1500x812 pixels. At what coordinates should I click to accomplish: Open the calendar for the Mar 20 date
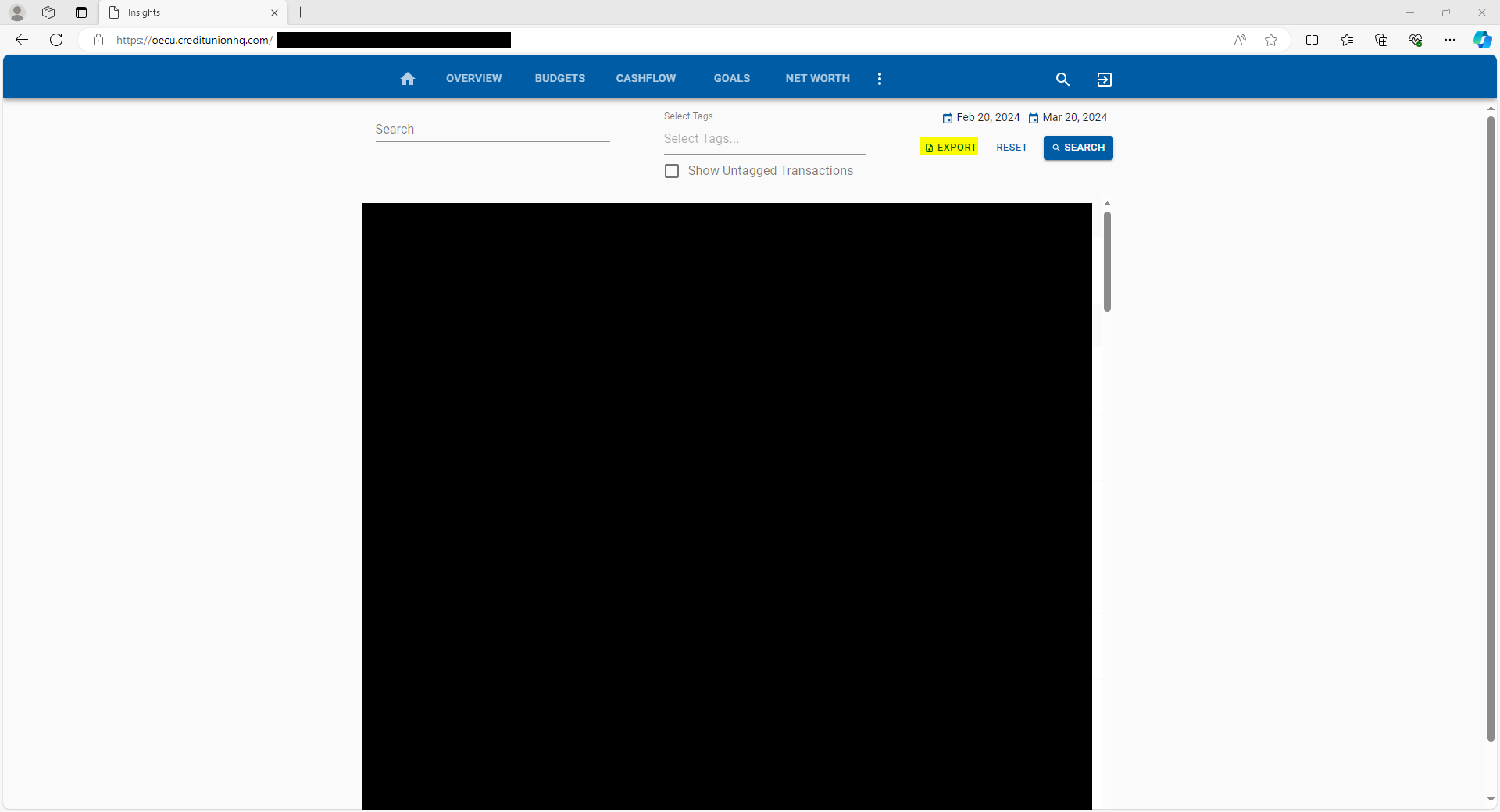tap(1034, 118)
